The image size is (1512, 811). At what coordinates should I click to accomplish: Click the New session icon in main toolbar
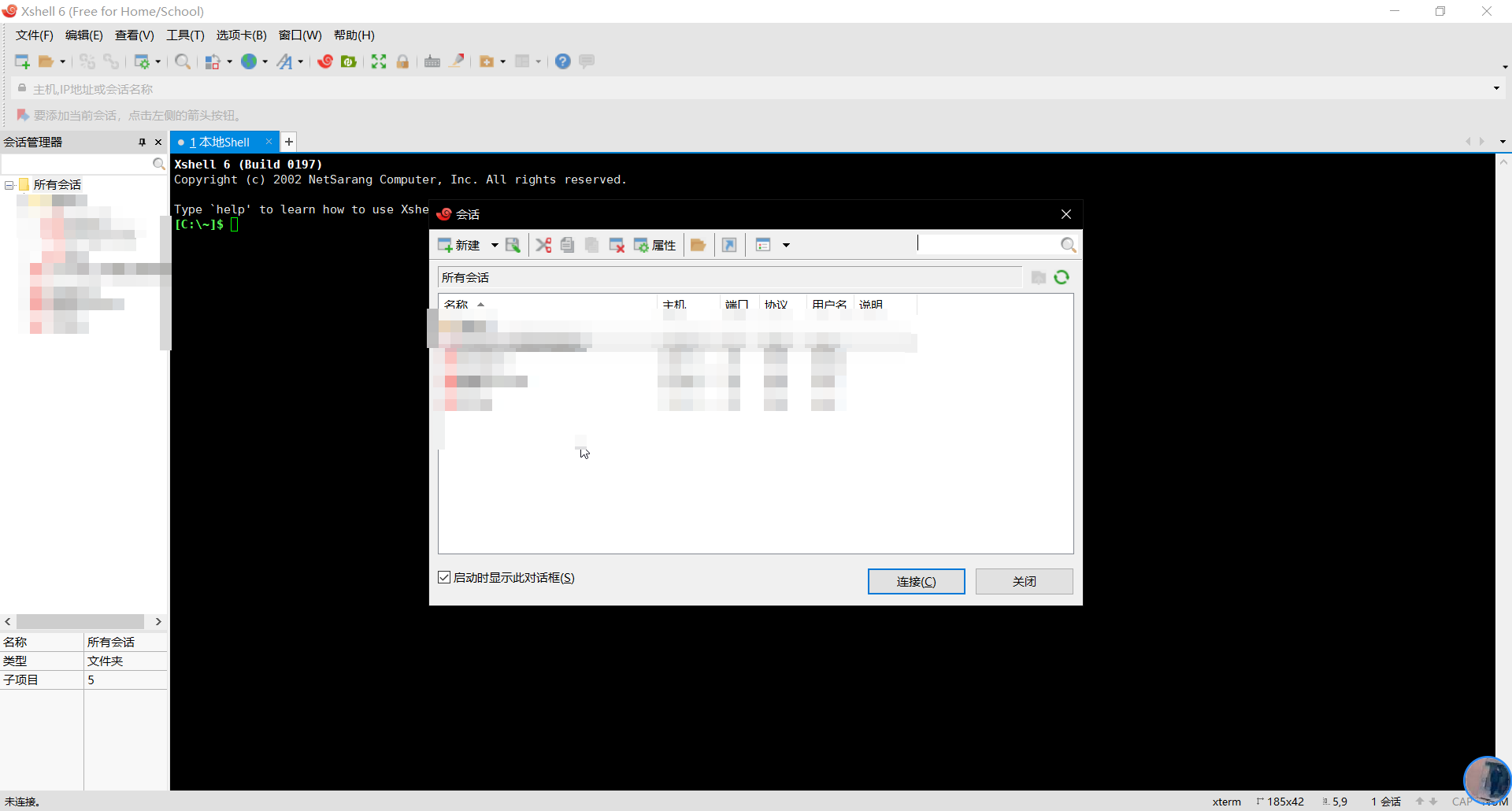point(22,61)
